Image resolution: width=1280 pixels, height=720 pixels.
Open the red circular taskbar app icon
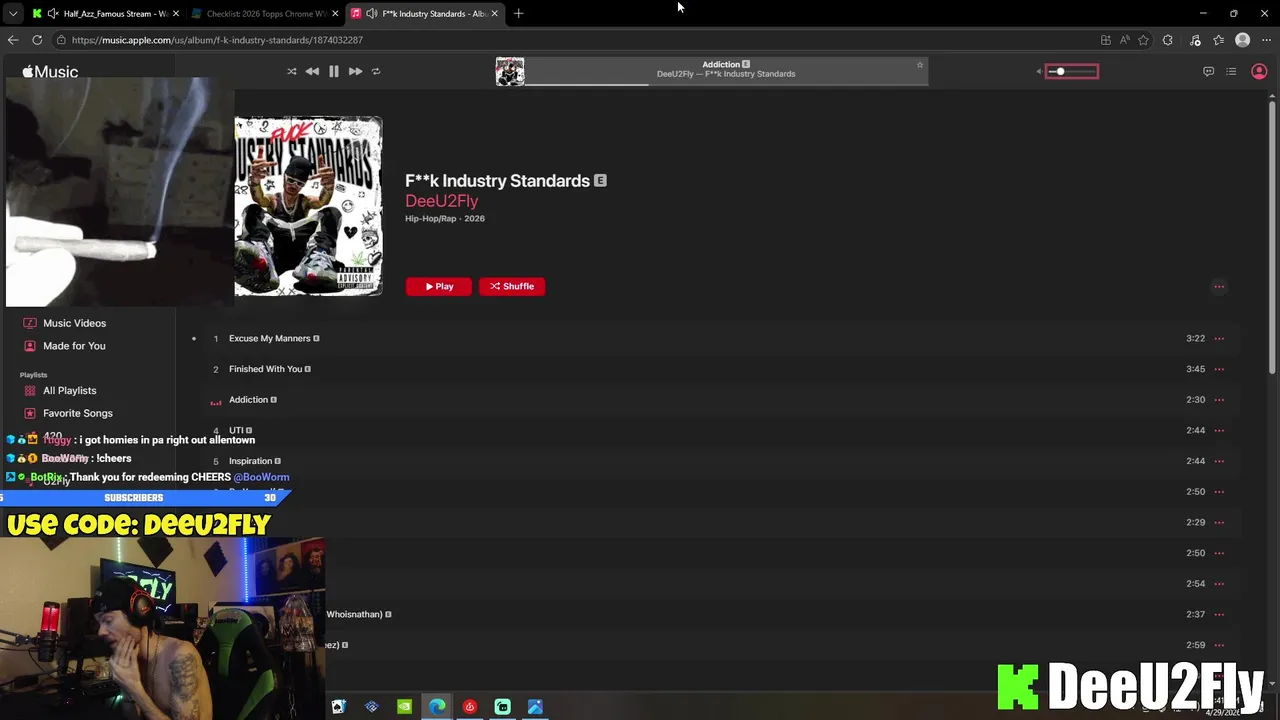click(x=469, y=707)
